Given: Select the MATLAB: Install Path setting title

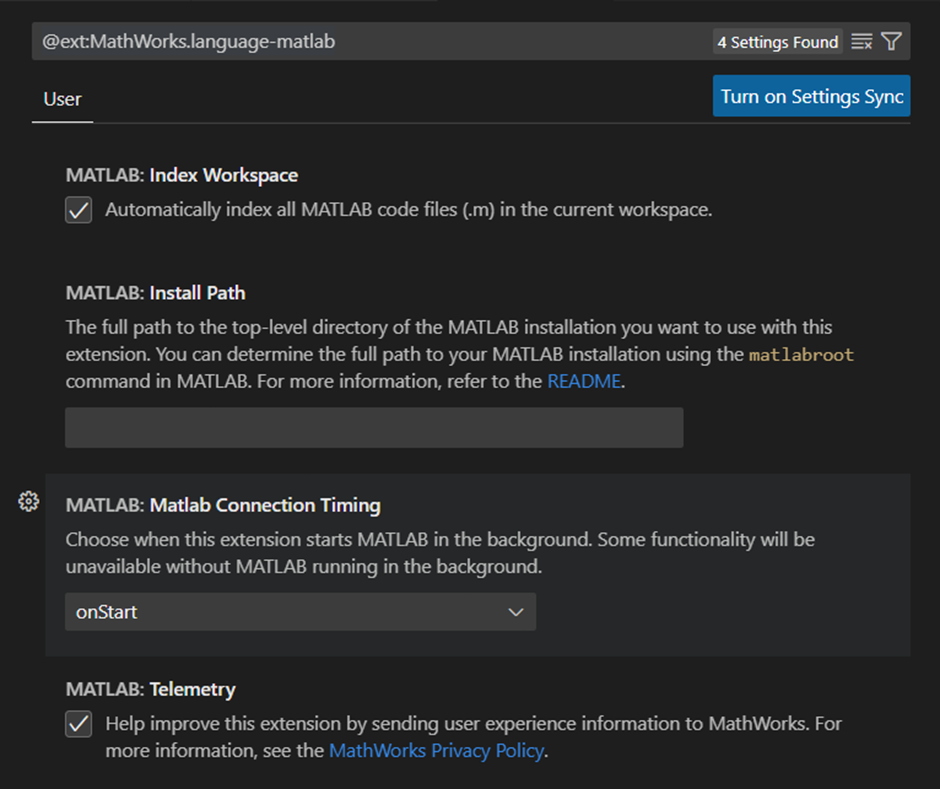Looking at the screenshot, I should tap(155, 293).
